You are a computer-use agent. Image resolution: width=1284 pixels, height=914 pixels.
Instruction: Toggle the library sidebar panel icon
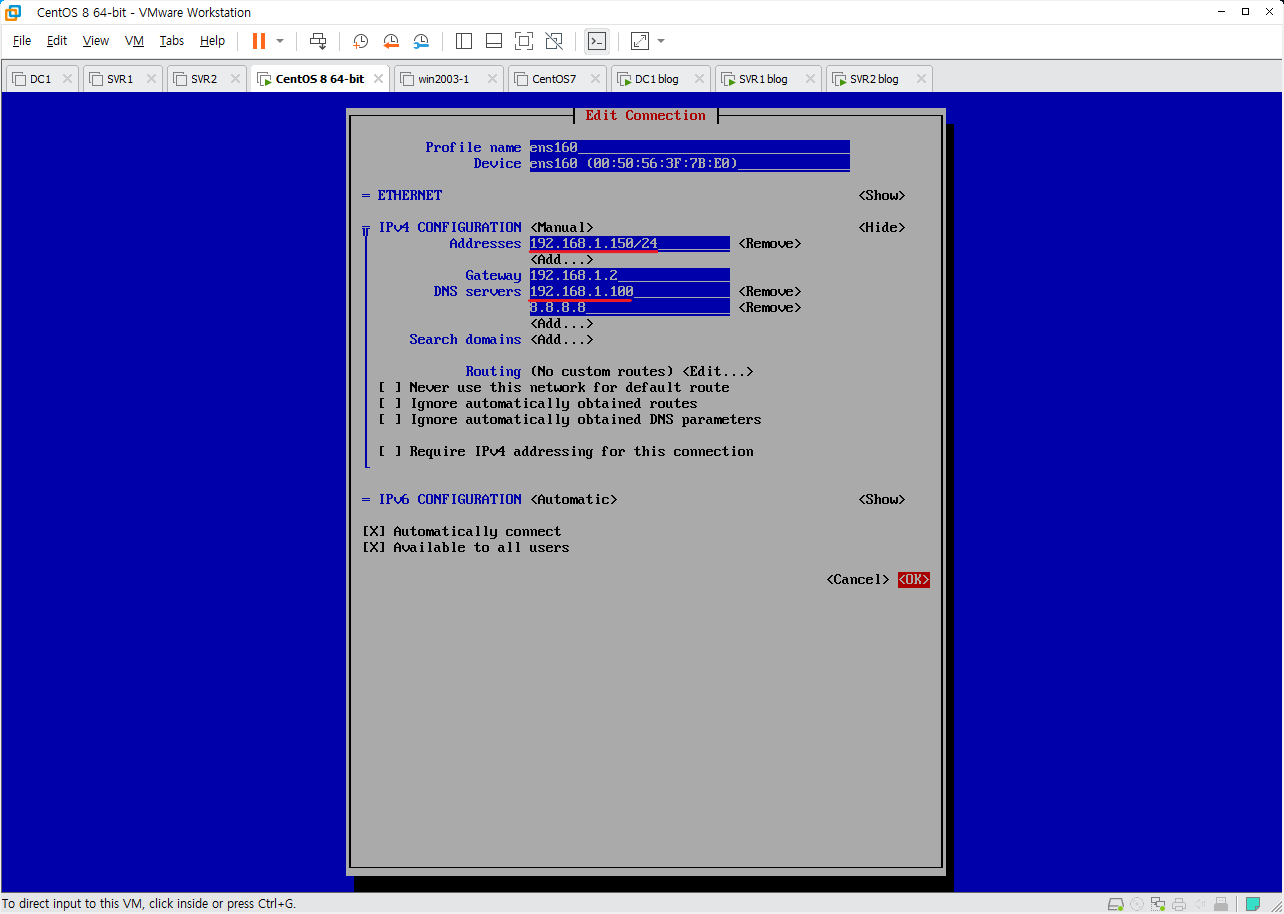tap(464, 41)
